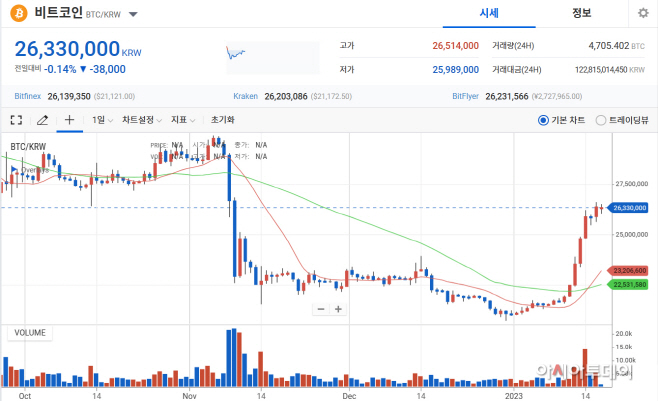Expand the BTC/KRW market selector arrow
Image resolution: width=658 pixels, height=401 pixels.
coord(133,15)
